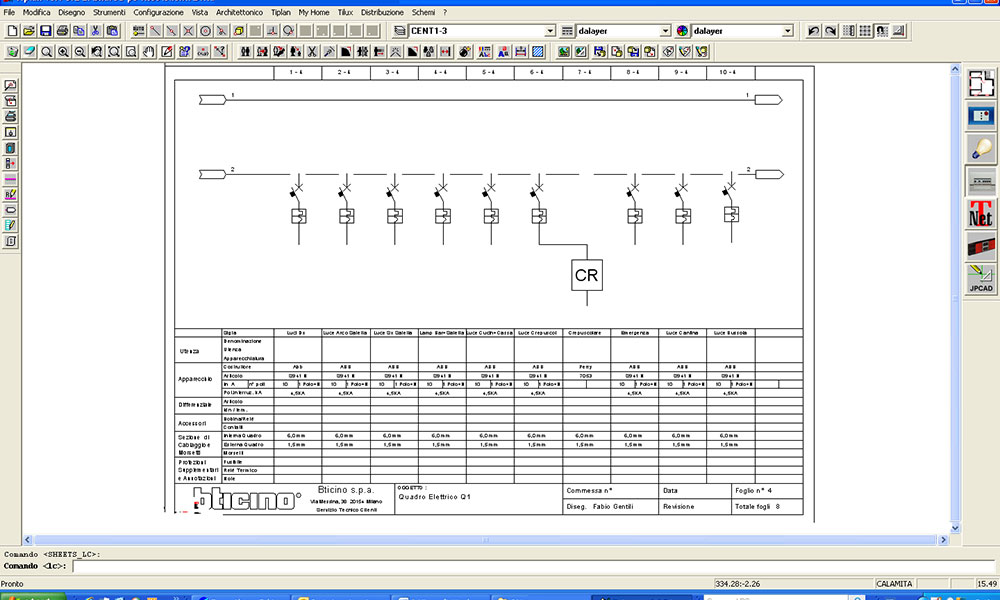The height and width of the screenshot is (600, 1000).
Task: Expand the color dalayer dropdown
Action: [x=788, y=31]
